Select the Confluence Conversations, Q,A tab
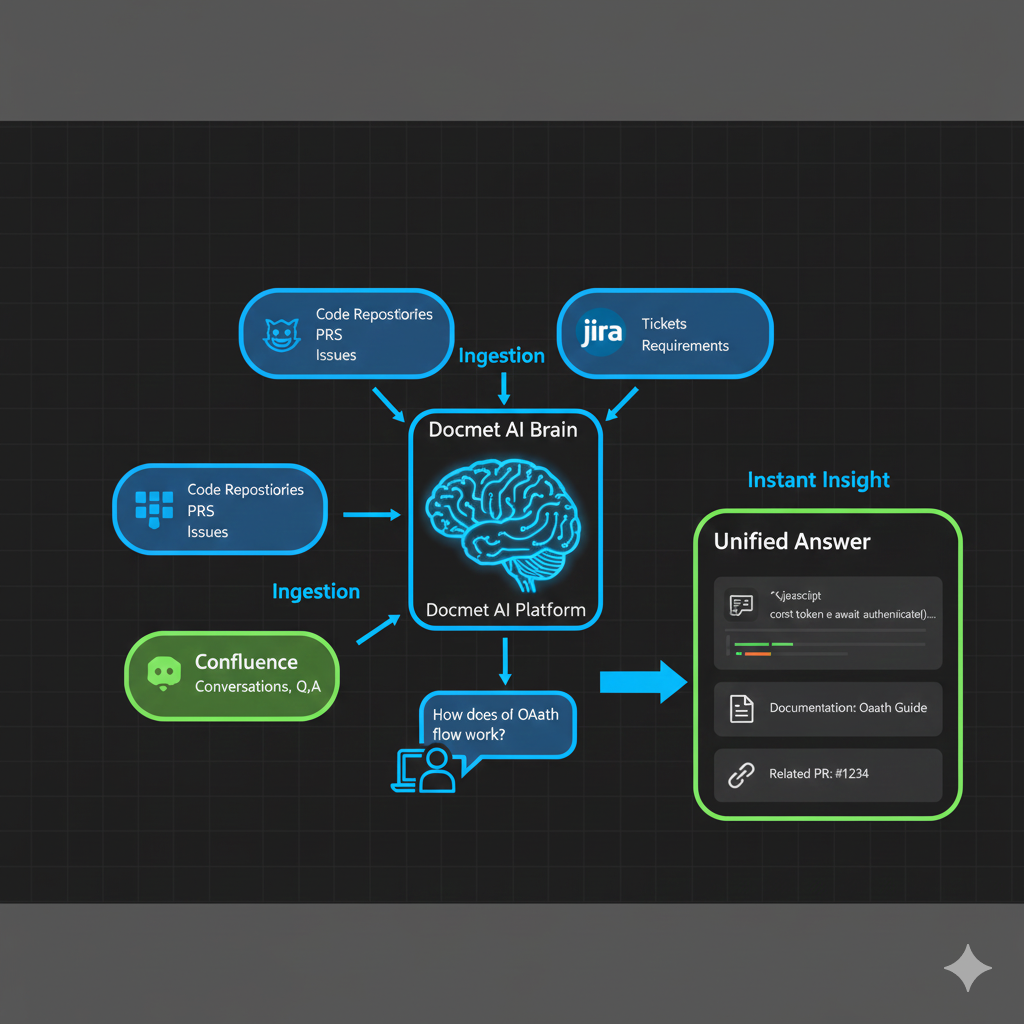 point(231,675)
